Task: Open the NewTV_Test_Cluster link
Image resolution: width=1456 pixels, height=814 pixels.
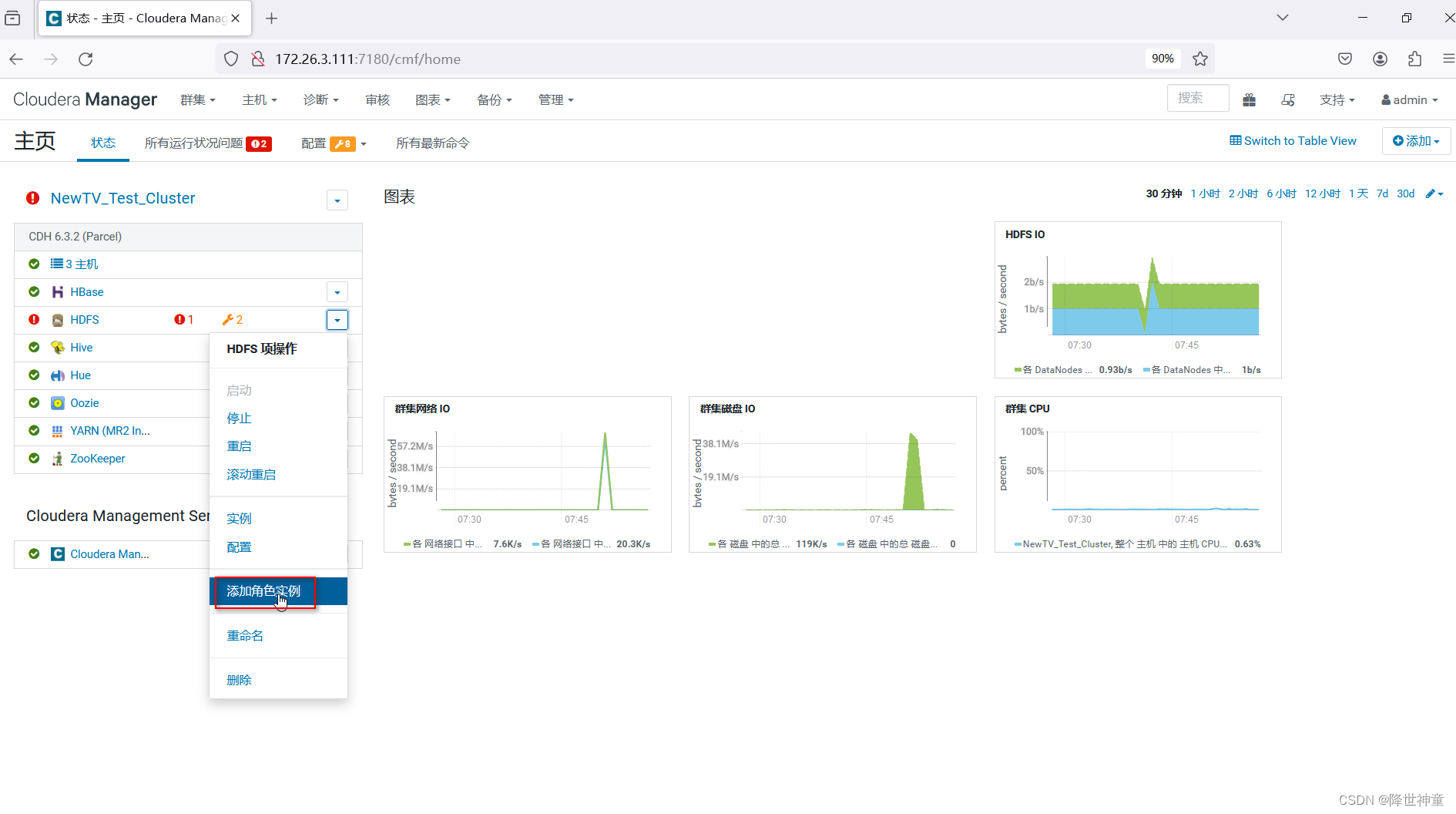Action: (122, 198)
